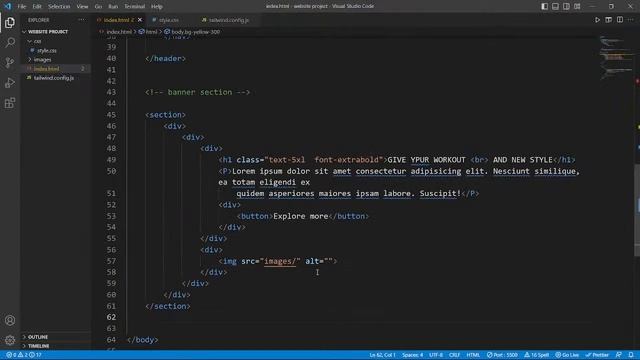The image size is (640, 360).
Task: Change language mode HTML in status bar
Action: [x=473, y=355]
